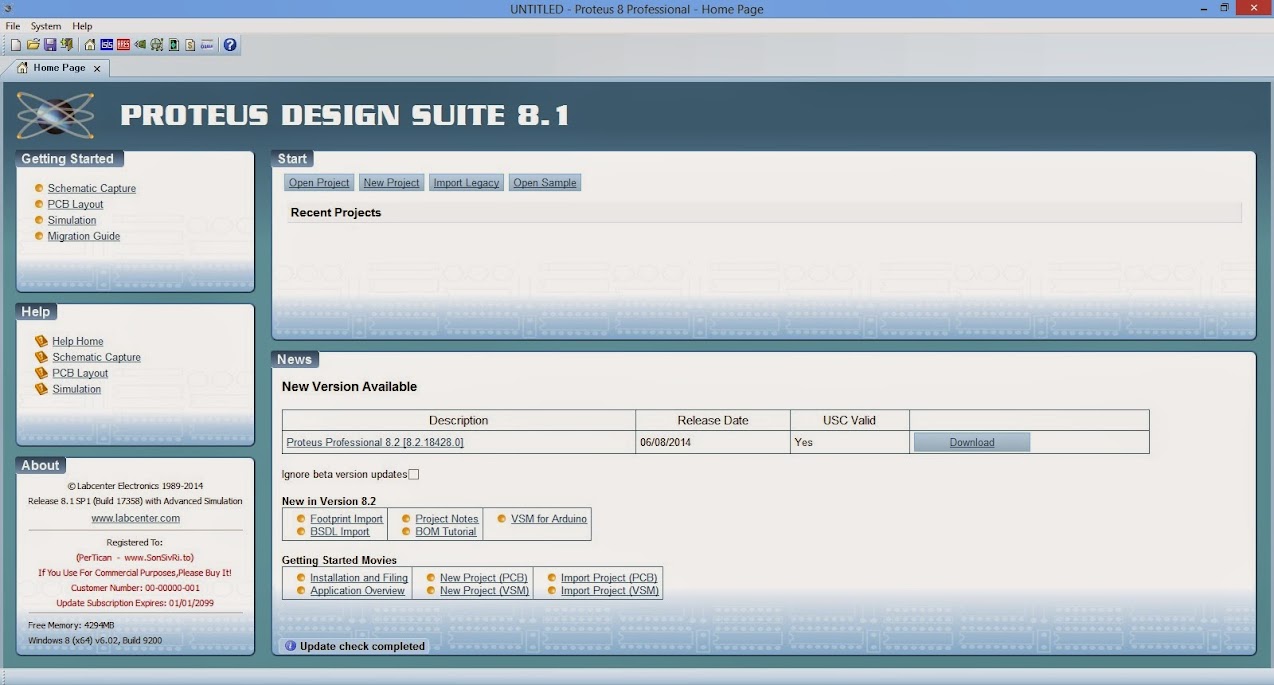The width and height of the screenshot is (1274, 685).
Task: Click the Open Project button
Action: point(319,183)
